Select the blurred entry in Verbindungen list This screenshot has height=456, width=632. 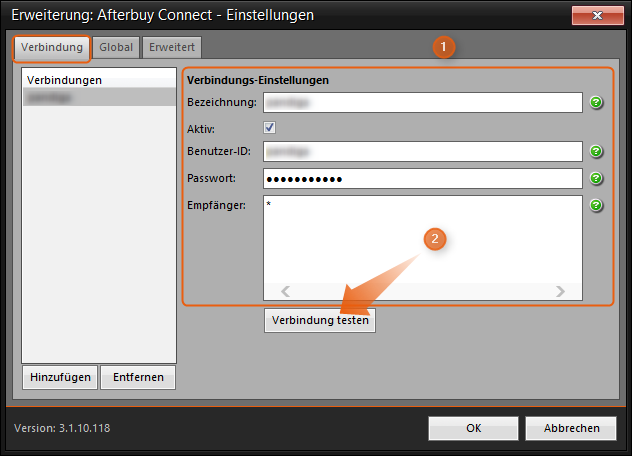tap(99, 98)
